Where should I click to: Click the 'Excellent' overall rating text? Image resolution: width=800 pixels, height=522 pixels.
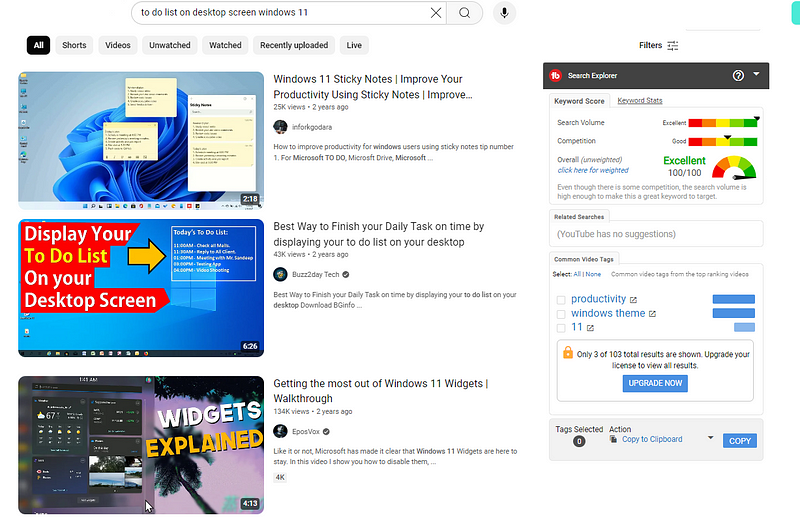point(684,160)
